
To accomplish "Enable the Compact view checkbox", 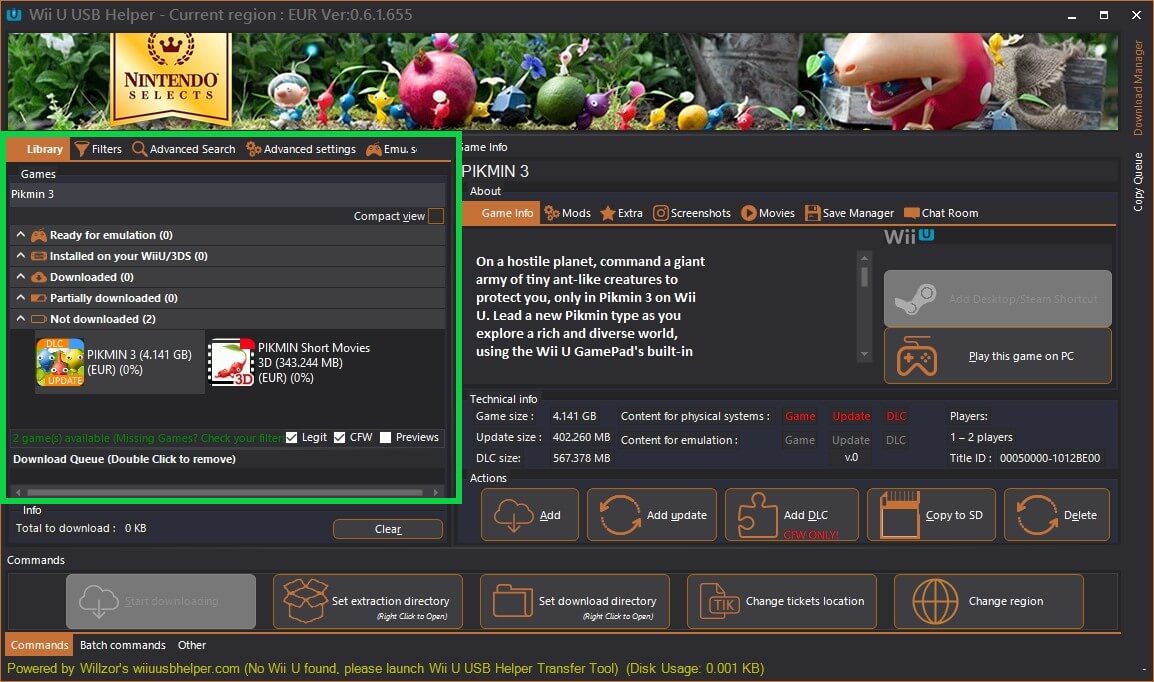I will 436,216.
